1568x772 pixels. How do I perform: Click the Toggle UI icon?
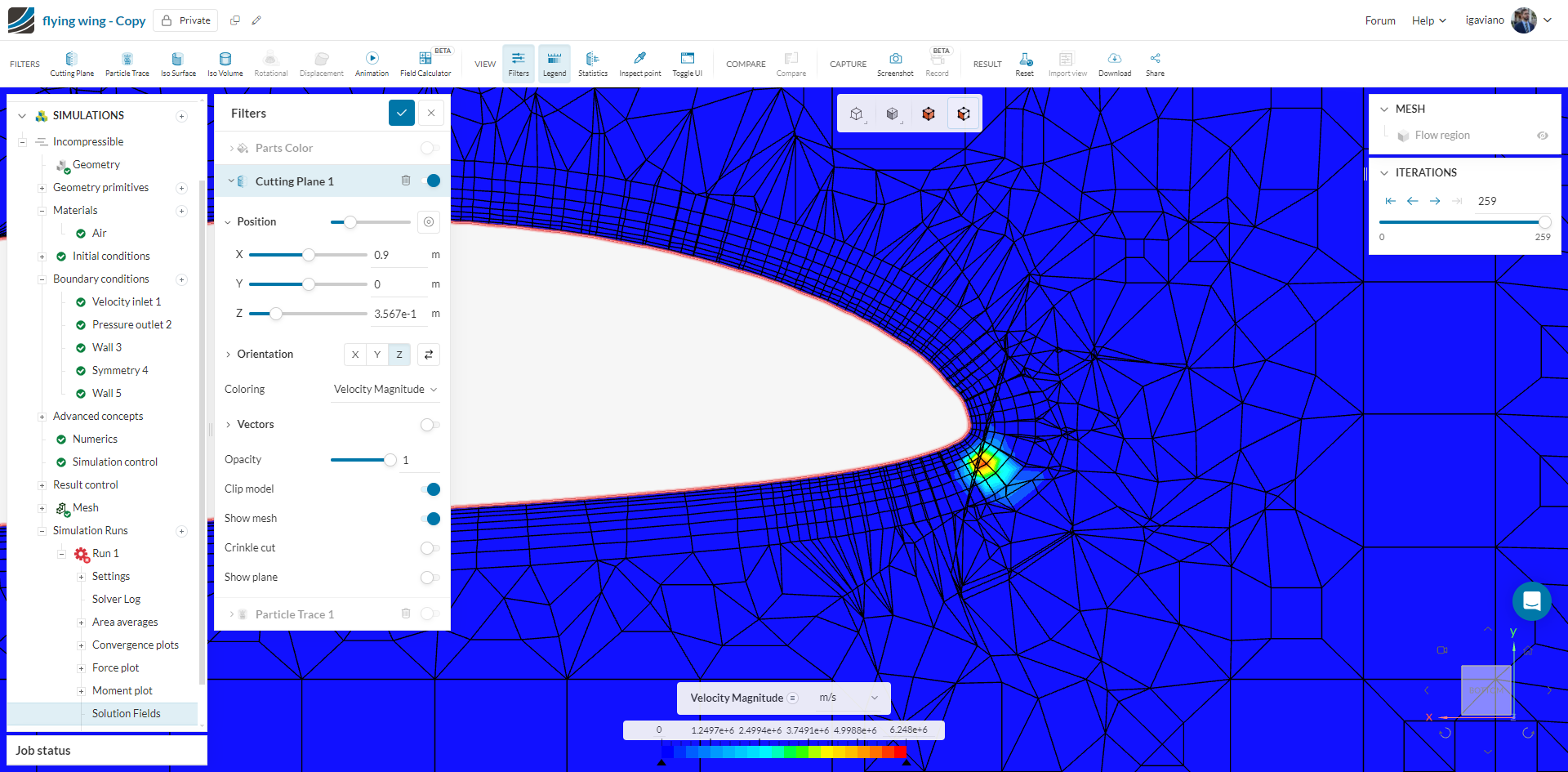688,64
